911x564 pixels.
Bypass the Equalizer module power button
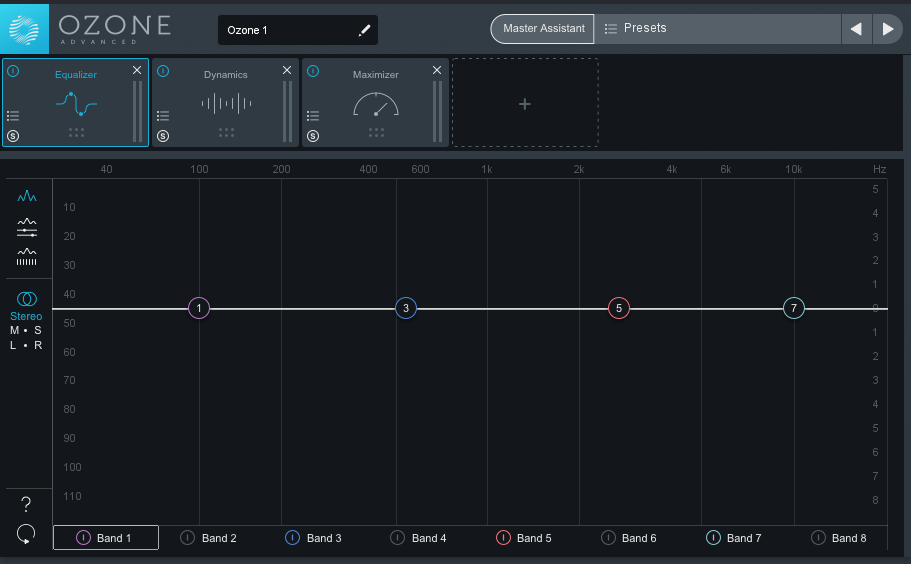tap(13, 71)
